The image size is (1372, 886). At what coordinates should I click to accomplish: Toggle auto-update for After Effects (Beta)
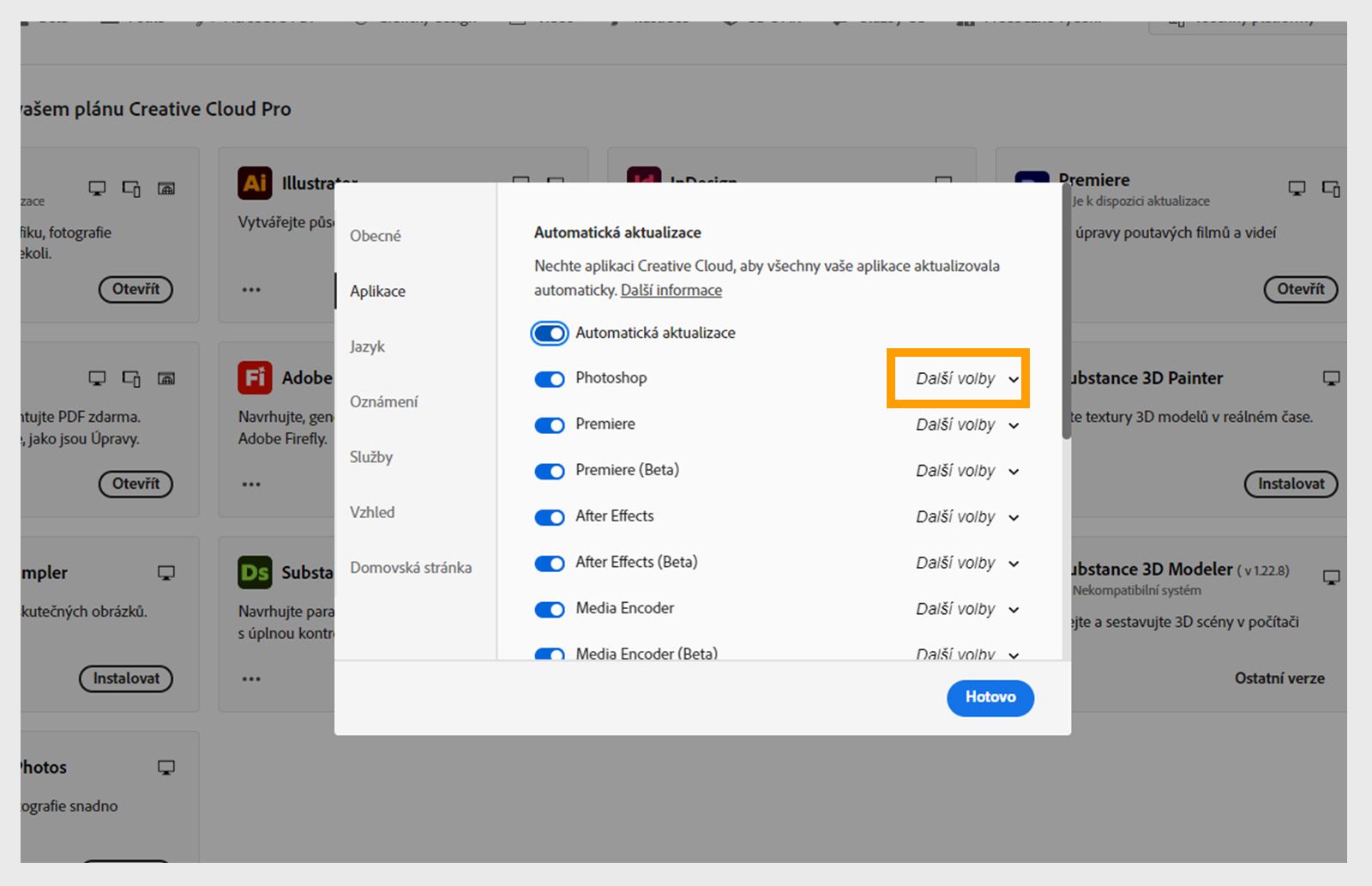[x=550, y=564]
